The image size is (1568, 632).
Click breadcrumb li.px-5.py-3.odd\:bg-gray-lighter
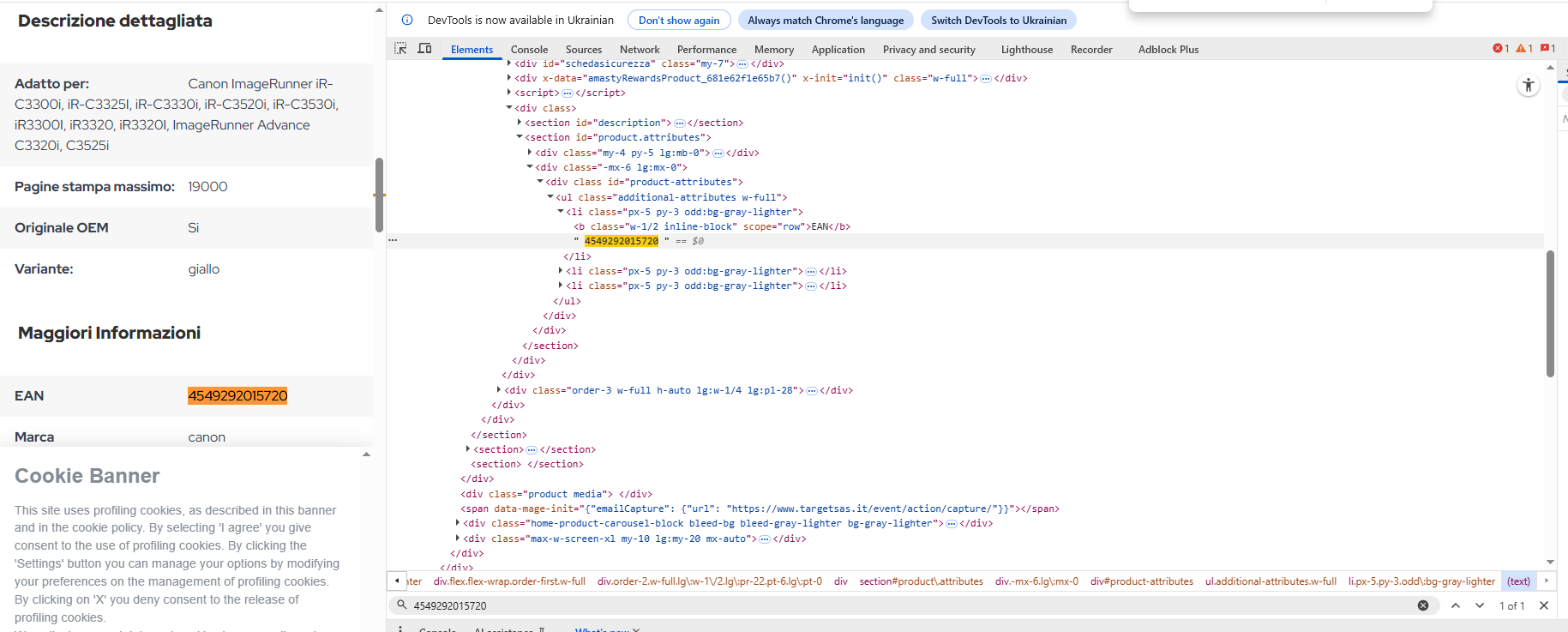pyautogui.click(x=1421, y=581)
